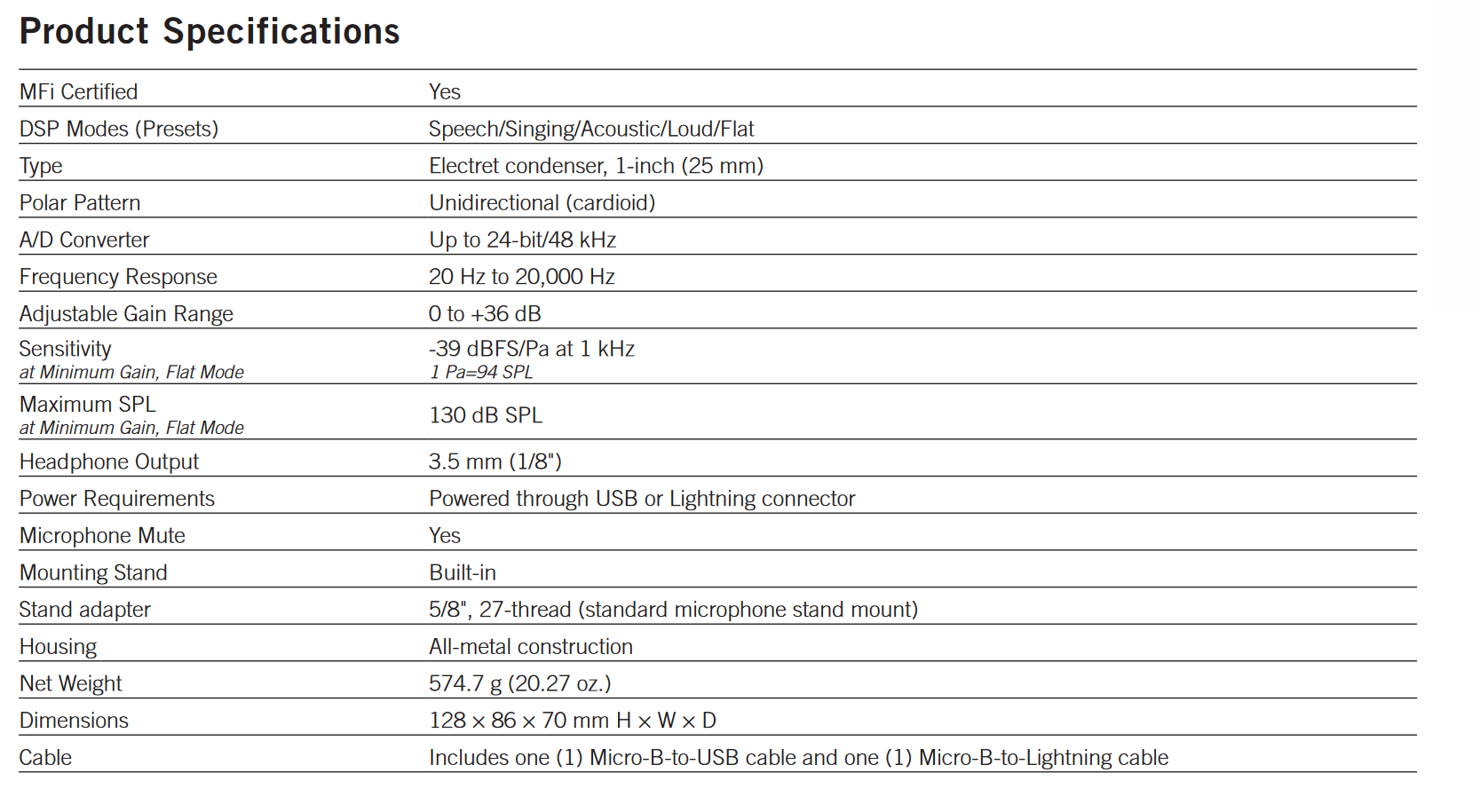1480x812 pixels.
Task: Click the All-metal construction value
Action: coord(530,647)
